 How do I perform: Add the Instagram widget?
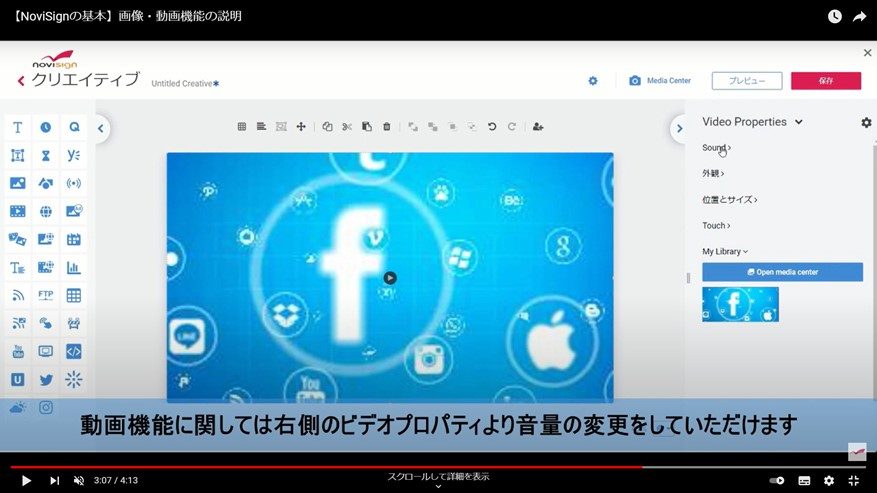point(46,407)
